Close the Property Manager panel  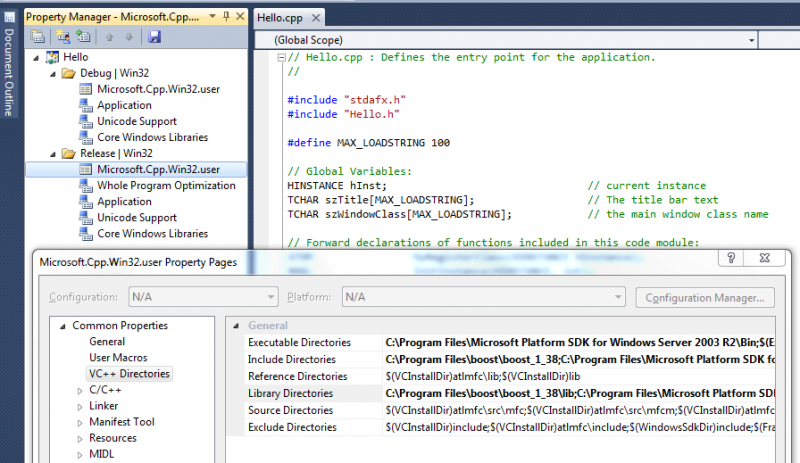click(240, 16)
